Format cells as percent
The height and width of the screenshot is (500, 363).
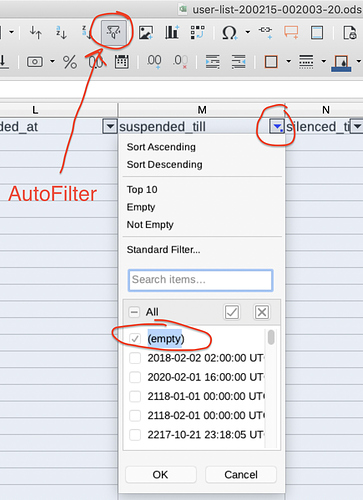pos(70,62)
